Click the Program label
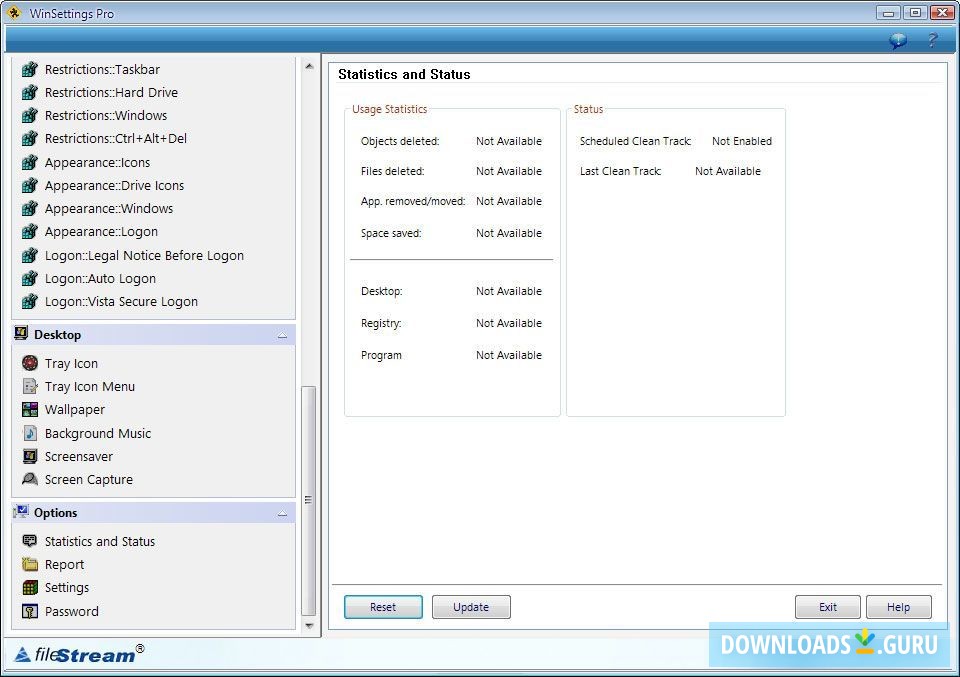 click(x=381, y=355)
